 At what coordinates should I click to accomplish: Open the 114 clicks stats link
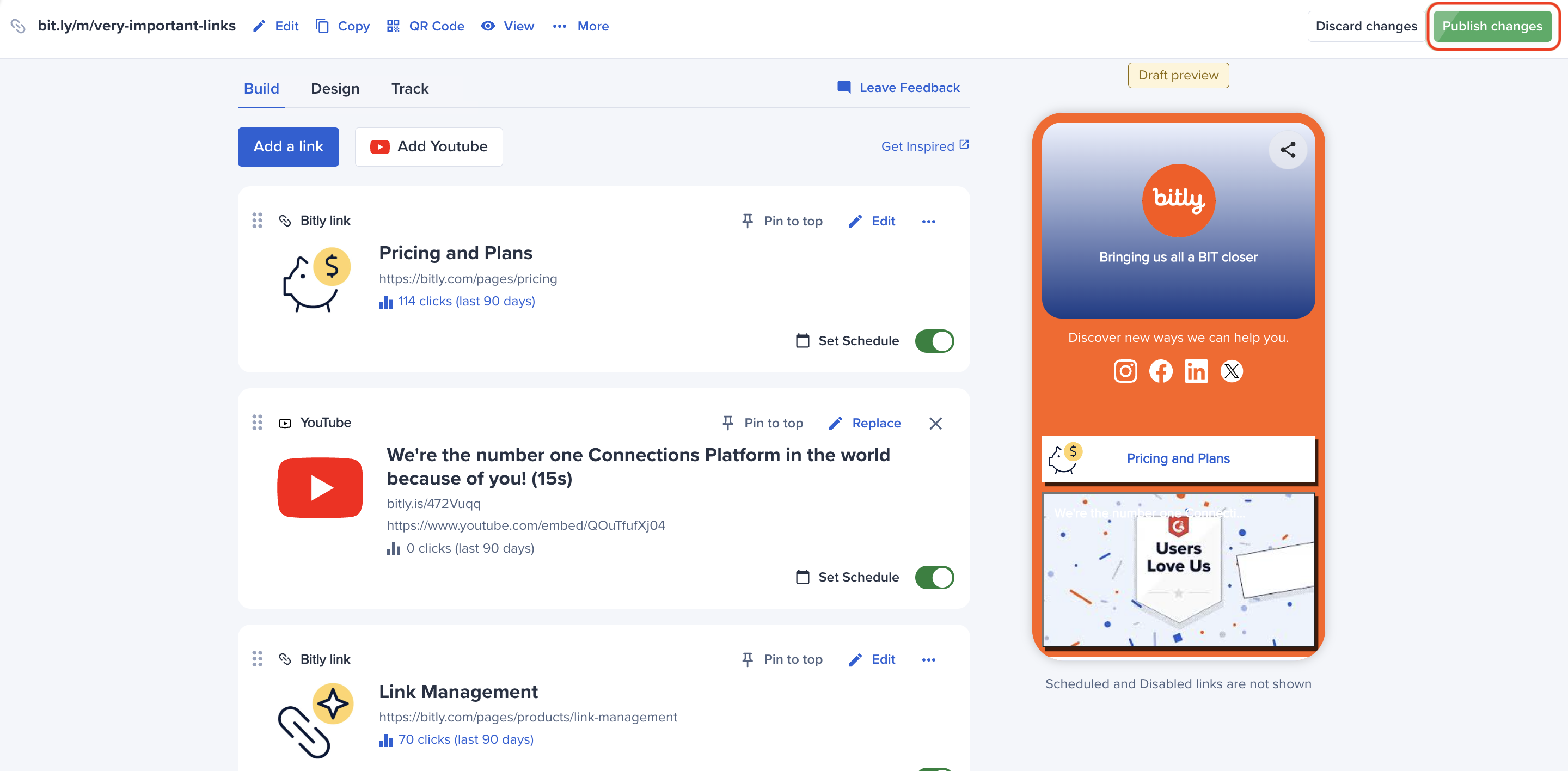(x=457, y=301)
